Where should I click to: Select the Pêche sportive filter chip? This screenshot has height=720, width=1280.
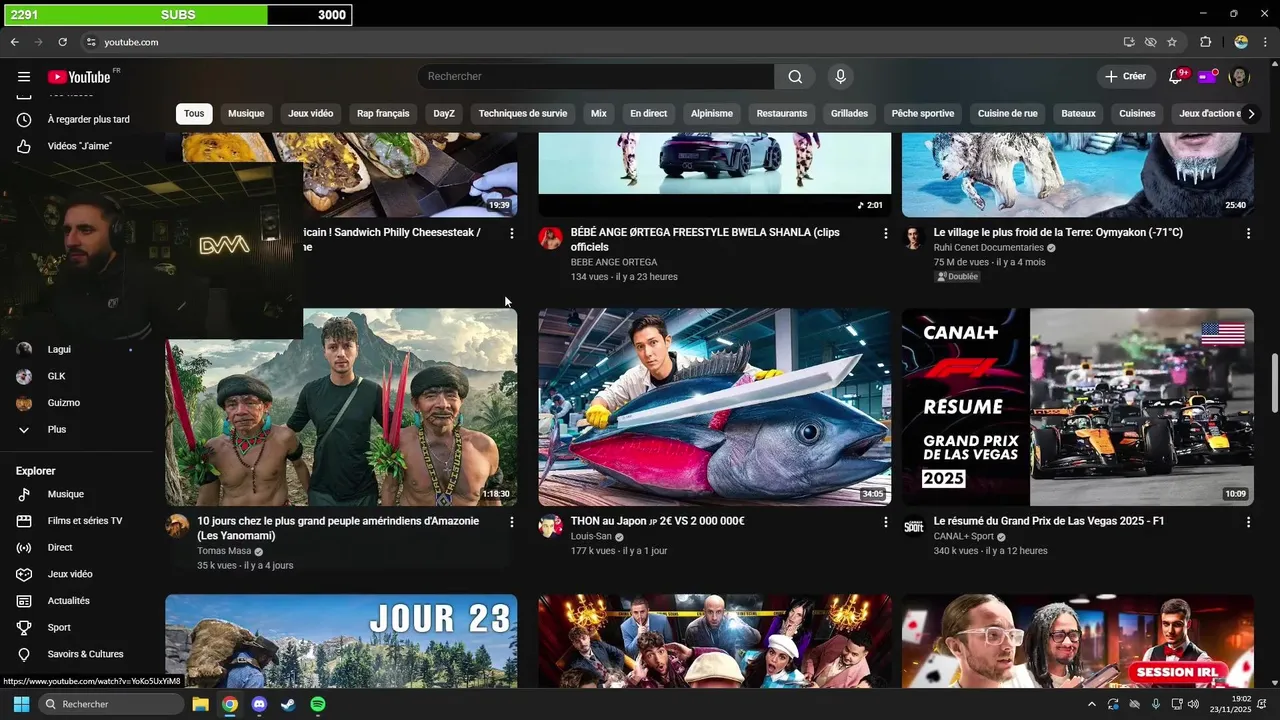click(x=923, y=113)
